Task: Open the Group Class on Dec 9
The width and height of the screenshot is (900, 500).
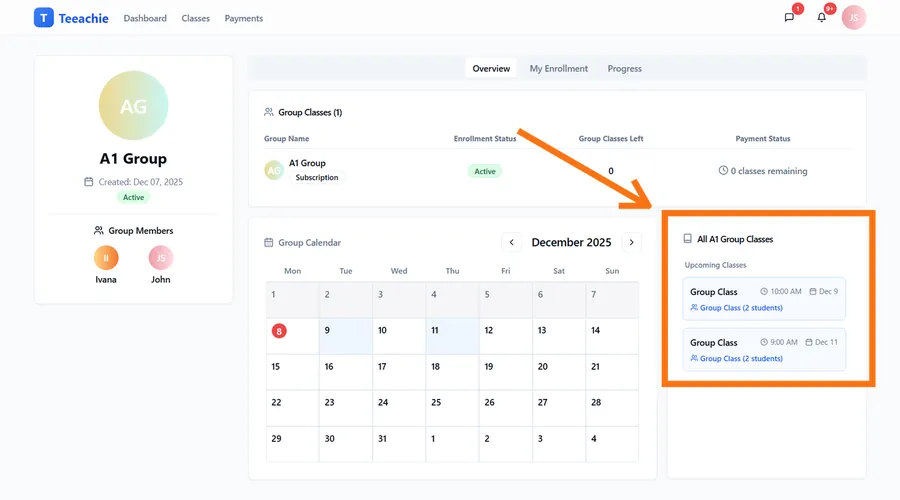Action: 764,299
